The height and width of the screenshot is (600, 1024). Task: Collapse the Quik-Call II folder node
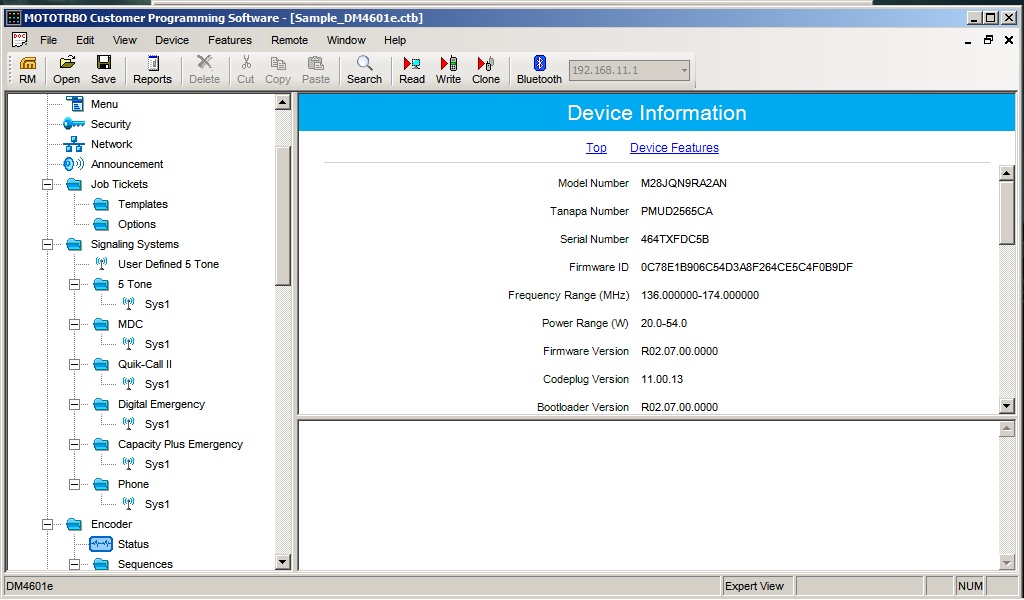click(74, 364)
